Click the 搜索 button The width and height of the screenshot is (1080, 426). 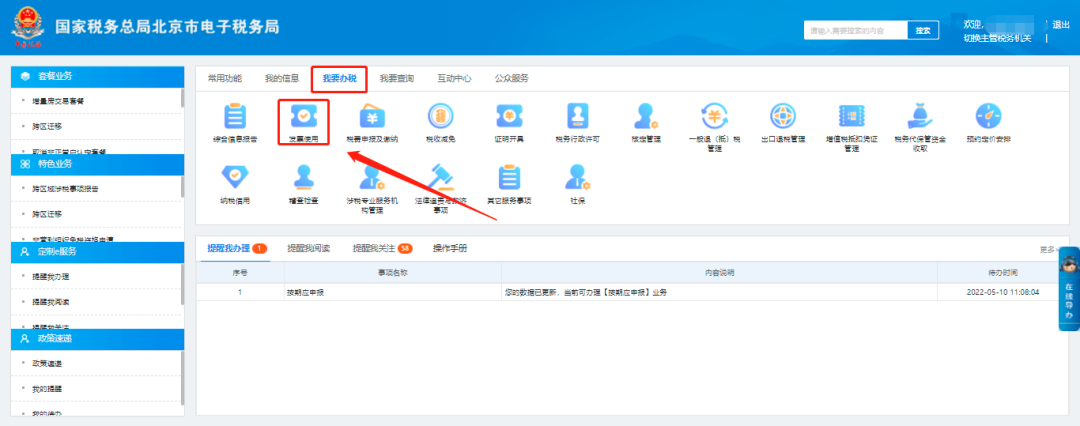pyautogui.click(x=923, y=31)
